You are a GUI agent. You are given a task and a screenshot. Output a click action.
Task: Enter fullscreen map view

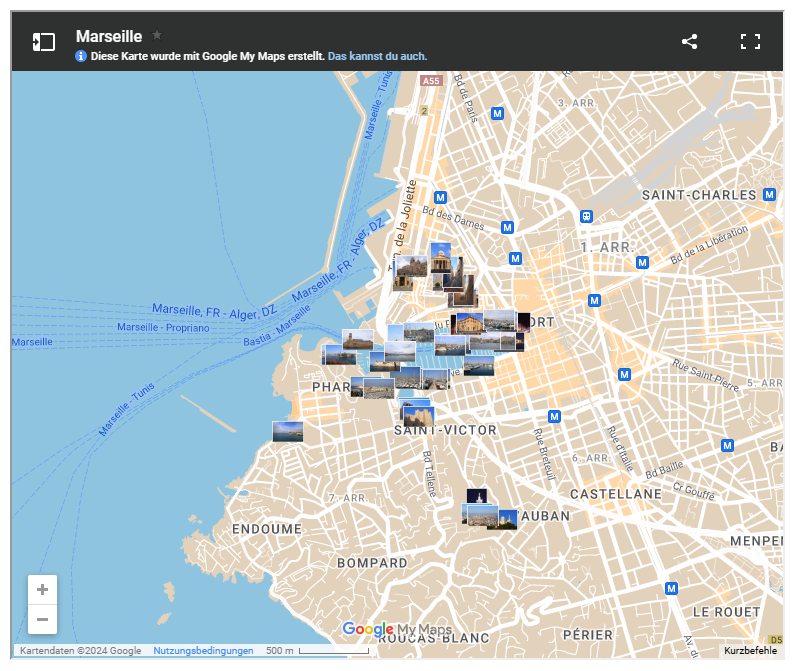tap(750, 42)
